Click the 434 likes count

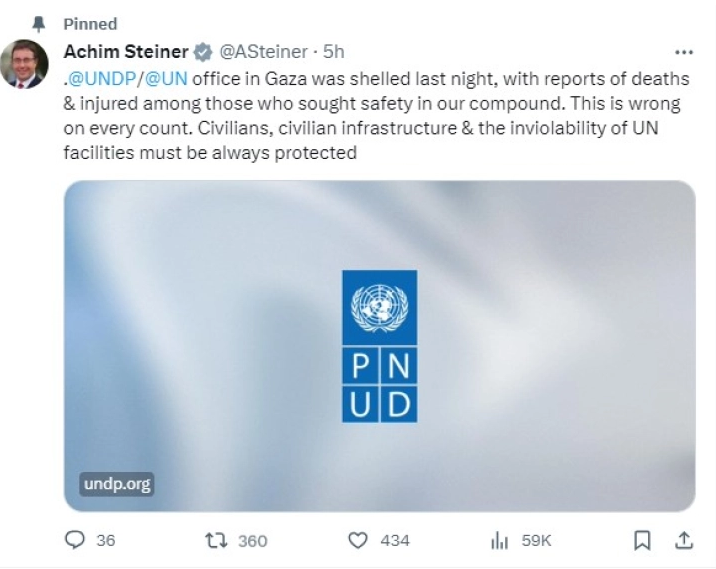(395, 540)
